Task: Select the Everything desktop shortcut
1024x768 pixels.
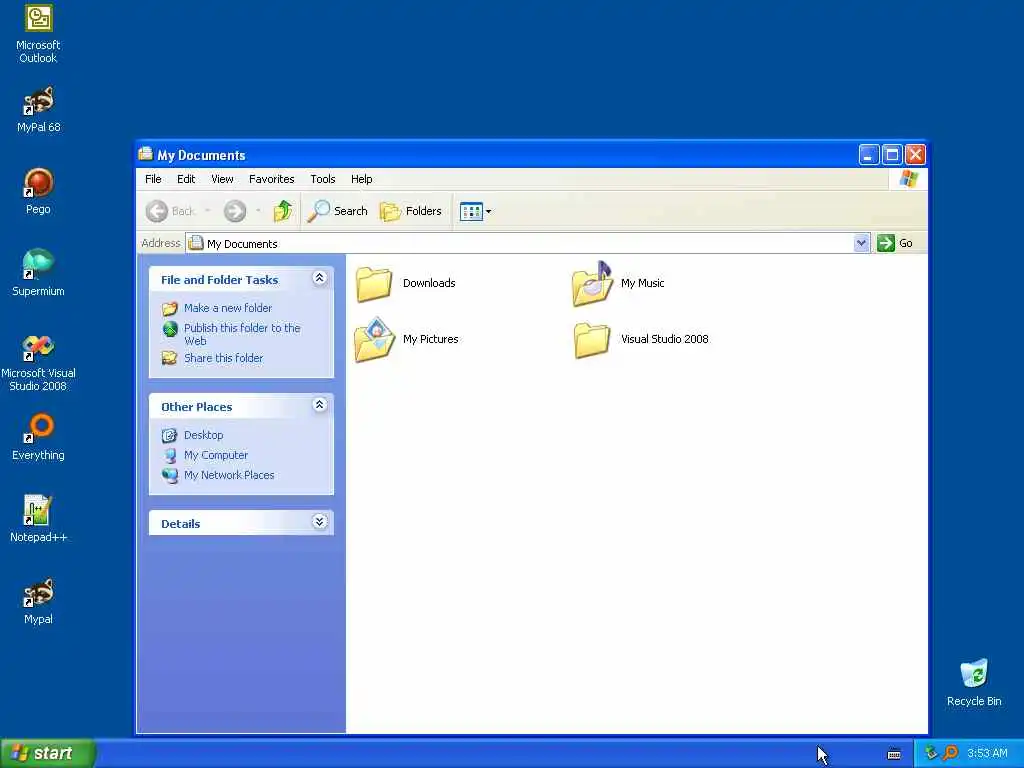Action: tap(38, 437)
